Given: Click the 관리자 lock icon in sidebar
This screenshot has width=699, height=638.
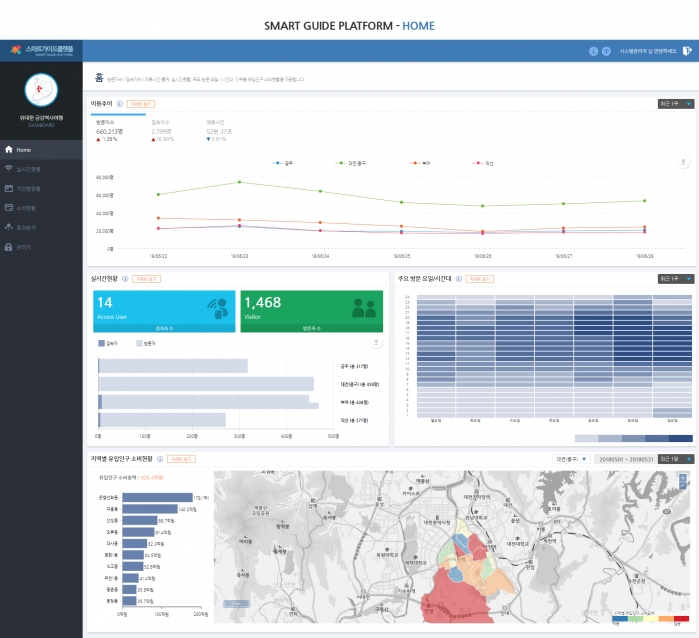Looking at the screenshot, I should (x=9, y=246).
